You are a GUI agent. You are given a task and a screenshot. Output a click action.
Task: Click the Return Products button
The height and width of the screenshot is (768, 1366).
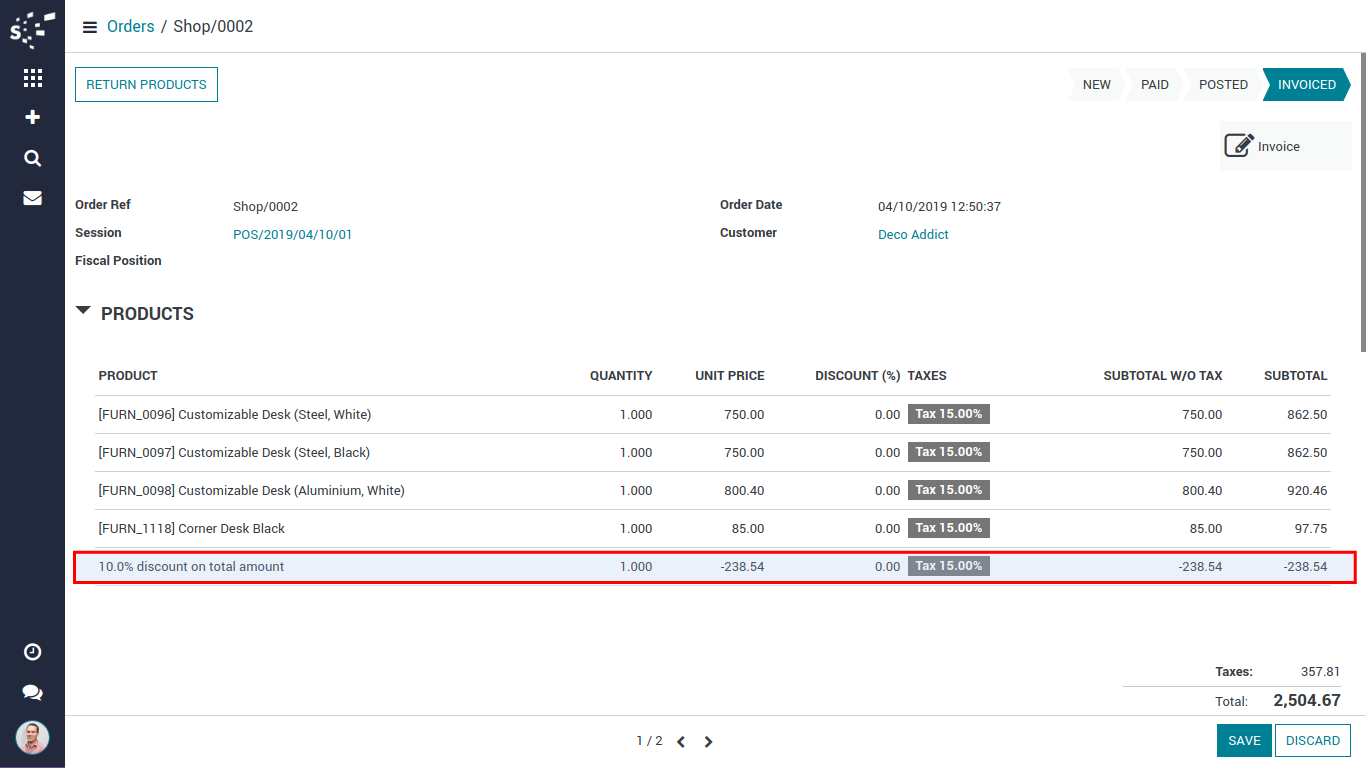click(146, 85)
